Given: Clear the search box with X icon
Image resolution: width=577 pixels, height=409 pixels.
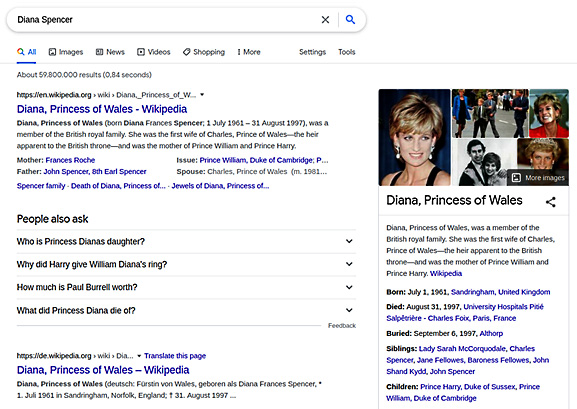Looking at the screenshot, I should pyautogui.click(x=325, y=20).
